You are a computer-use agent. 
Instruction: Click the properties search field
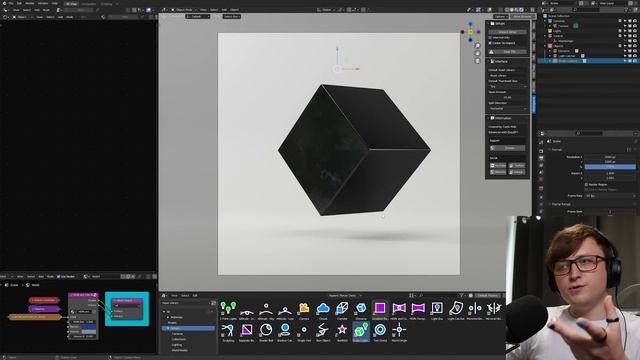[x=589, y=133]
